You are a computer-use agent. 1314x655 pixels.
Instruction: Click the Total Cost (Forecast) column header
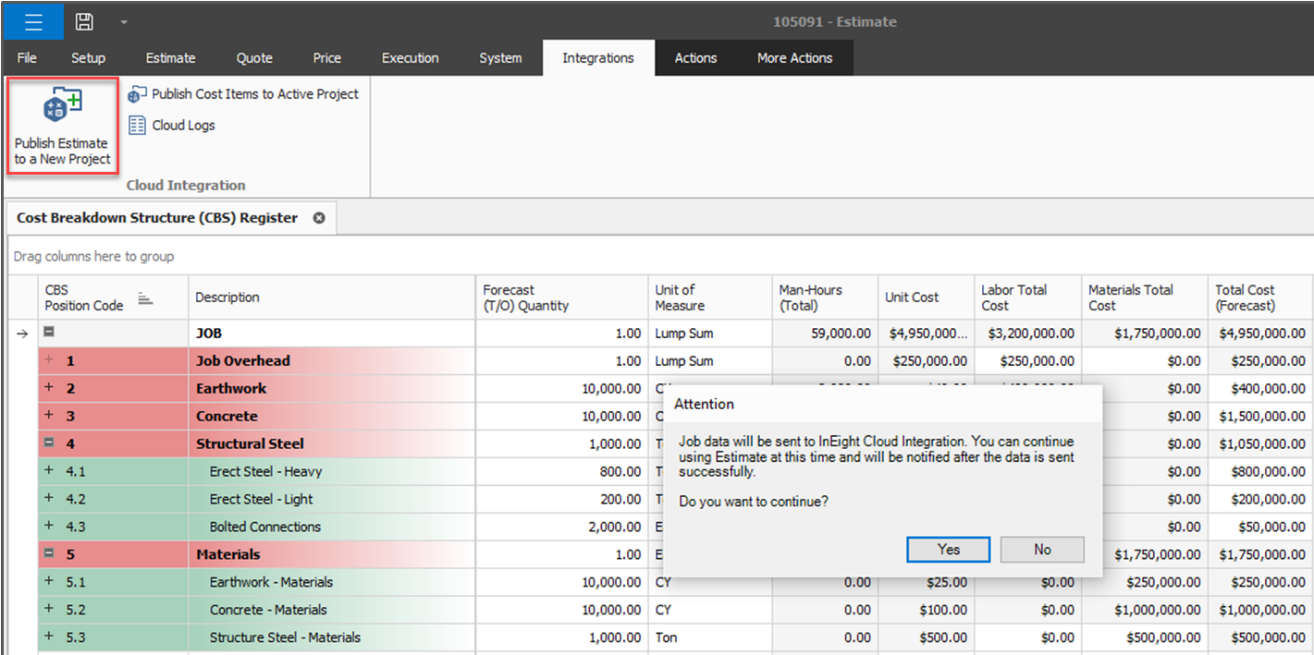1258,298
